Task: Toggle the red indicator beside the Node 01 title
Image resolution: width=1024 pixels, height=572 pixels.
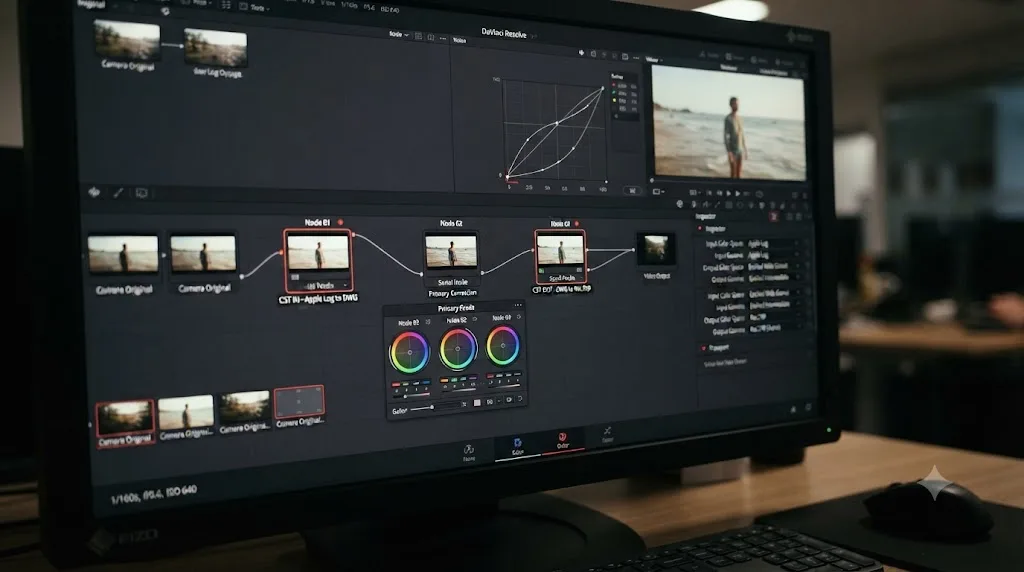Action: point(340,223)
